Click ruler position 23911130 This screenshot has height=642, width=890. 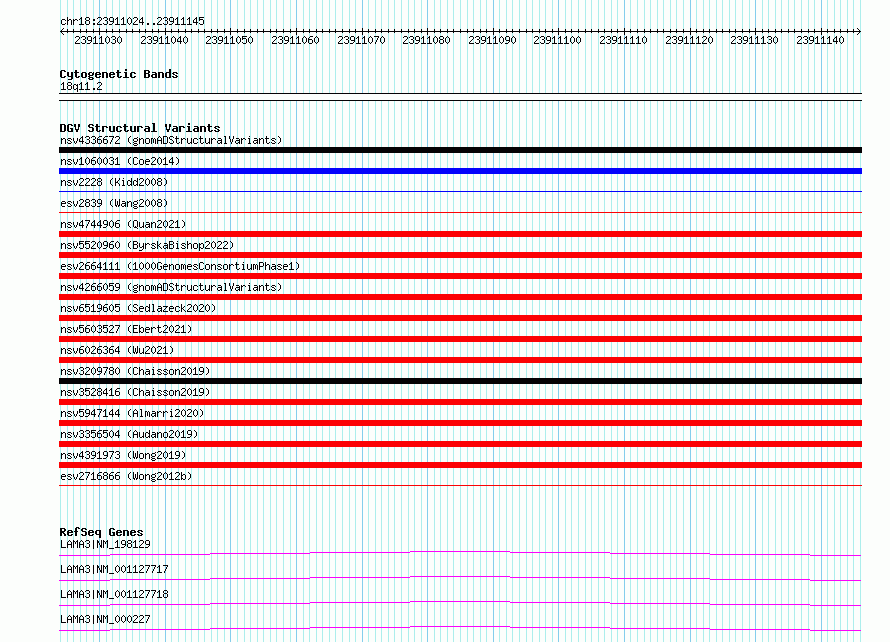[x=754, y=40]
